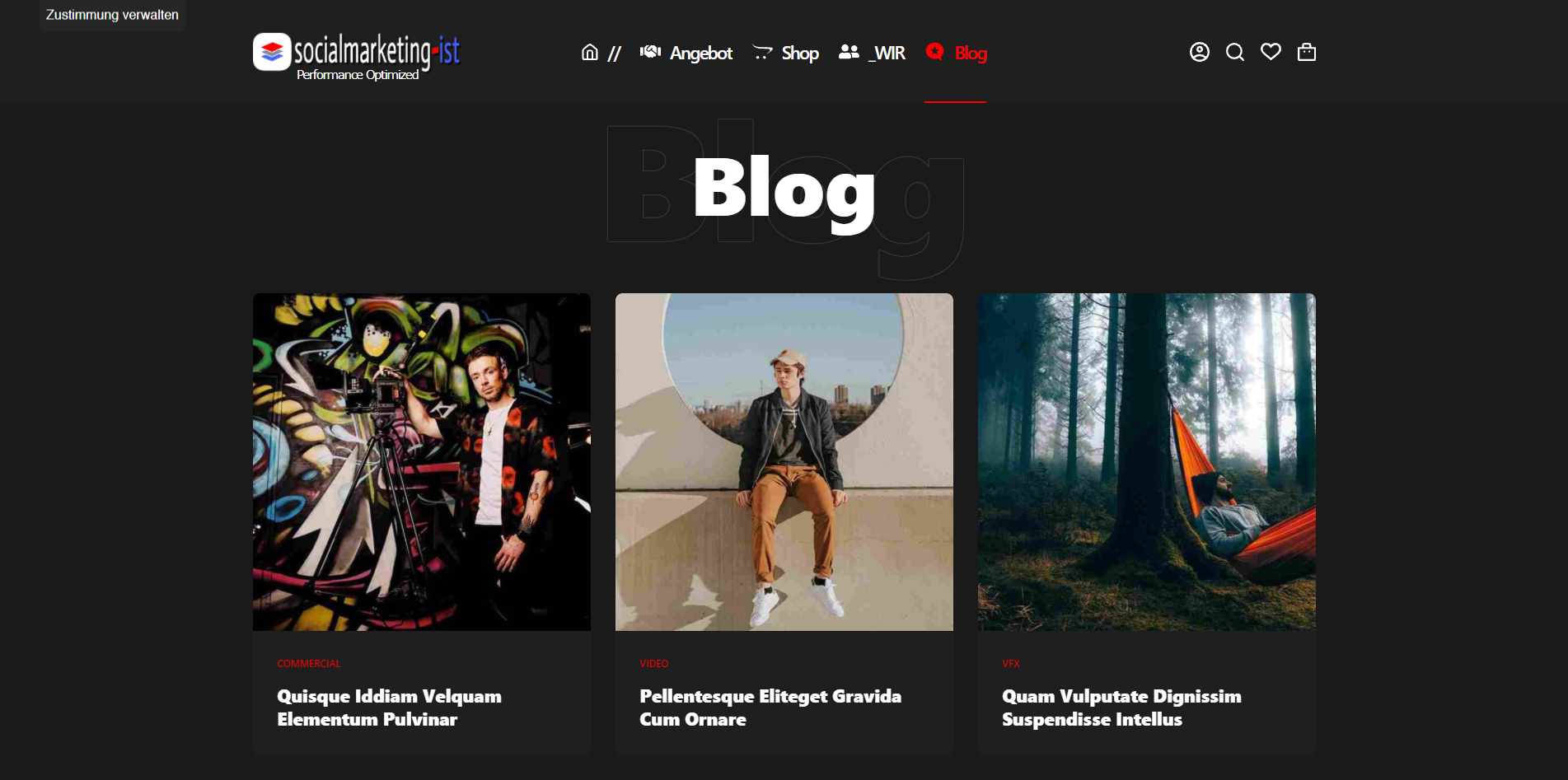Open the COMMERCIAL category link
Image resolution: width=1568 pixels, height=780 pixels.
tap(309, 664)
